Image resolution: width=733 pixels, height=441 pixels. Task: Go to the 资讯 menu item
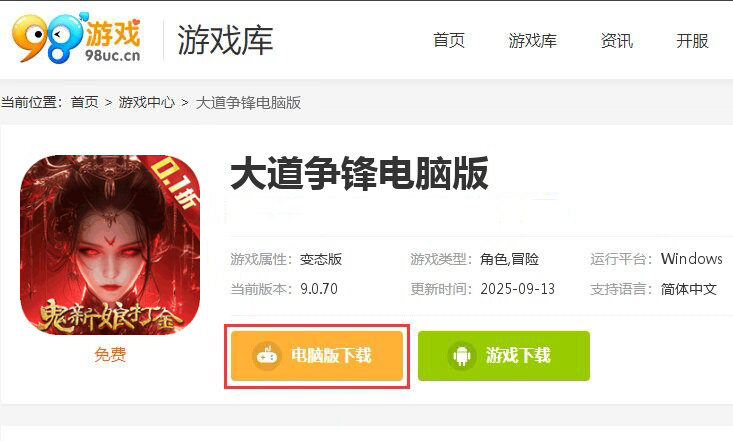pos(617,41)
